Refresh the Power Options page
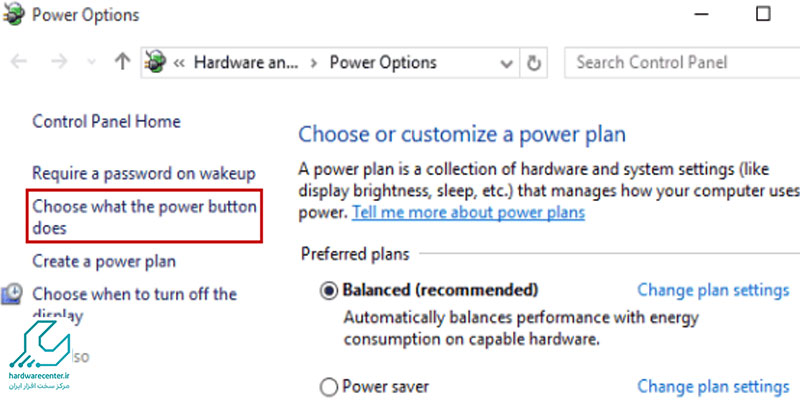800x400 pixels. pos(533,63)
